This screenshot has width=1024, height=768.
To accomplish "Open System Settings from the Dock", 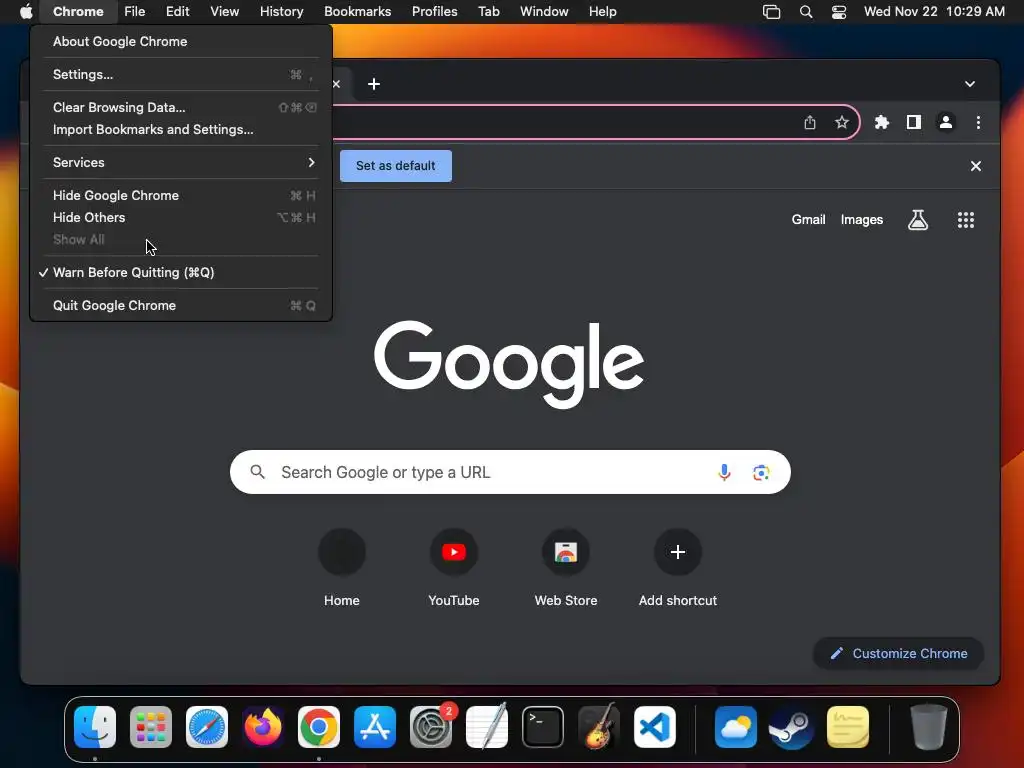I will [431, 727].
